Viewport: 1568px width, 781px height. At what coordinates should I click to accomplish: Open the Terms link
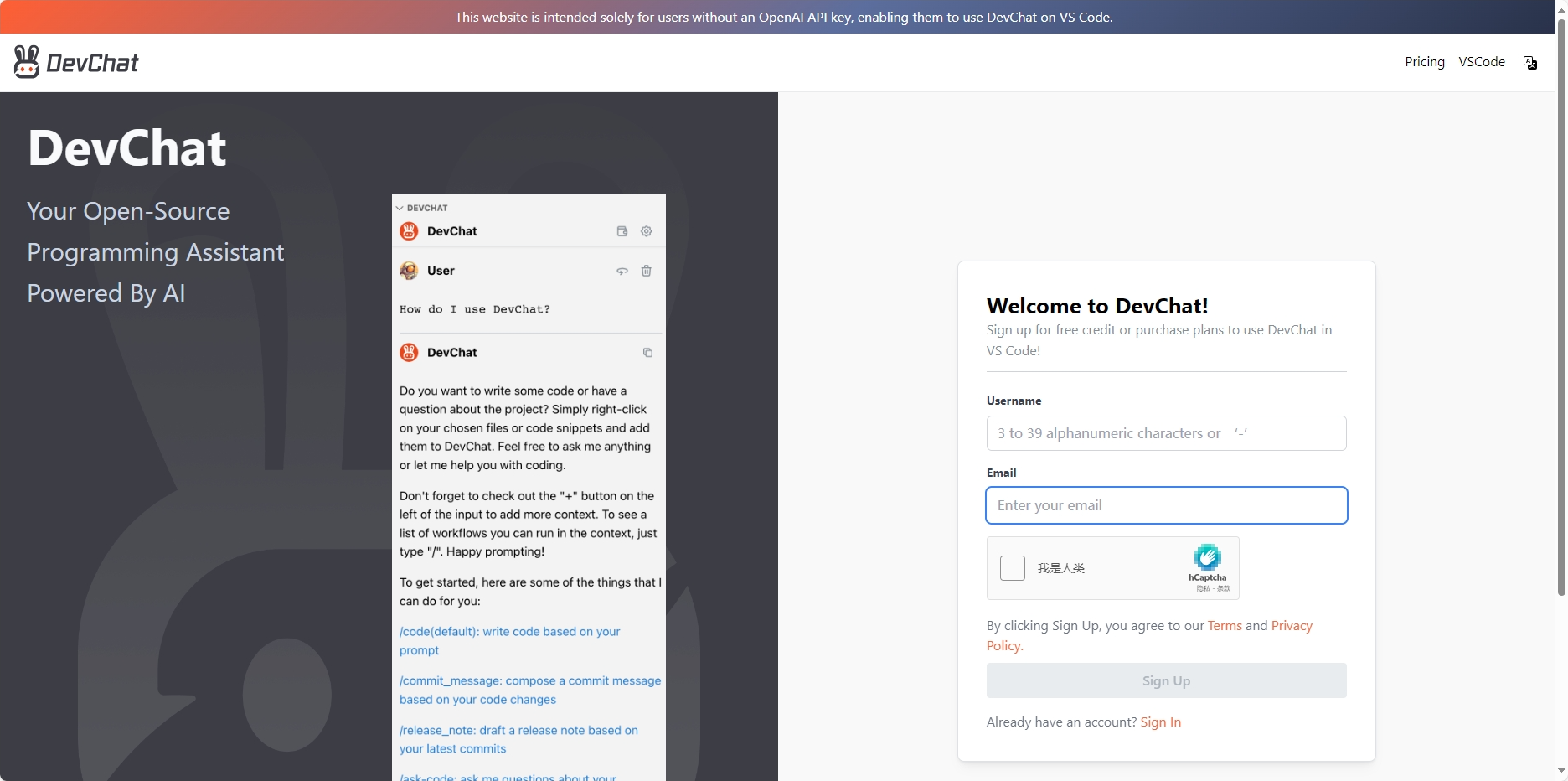[x=1225, y=625]
